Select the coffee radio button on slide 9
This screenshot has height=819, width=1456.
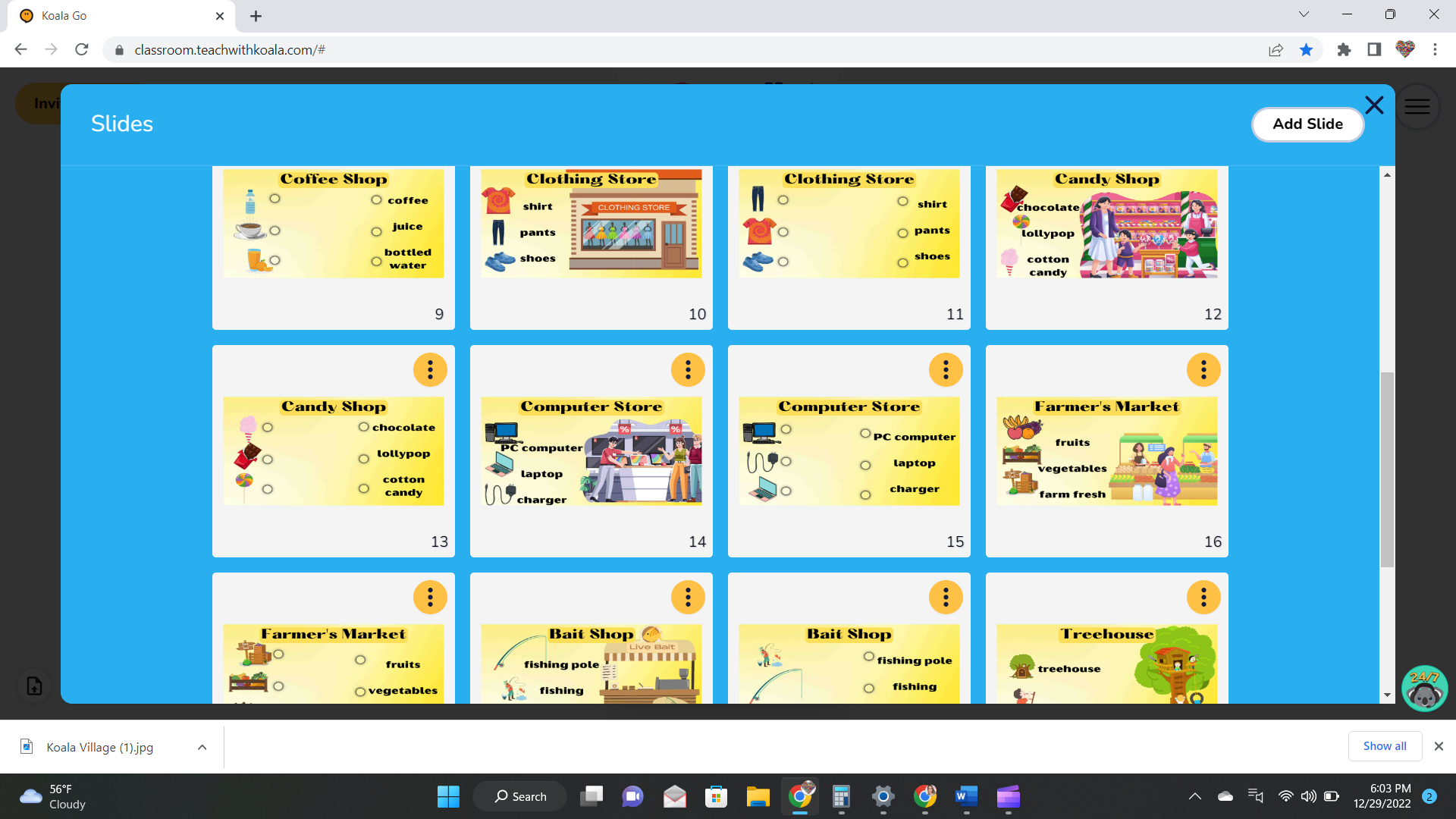pos(376,199)
